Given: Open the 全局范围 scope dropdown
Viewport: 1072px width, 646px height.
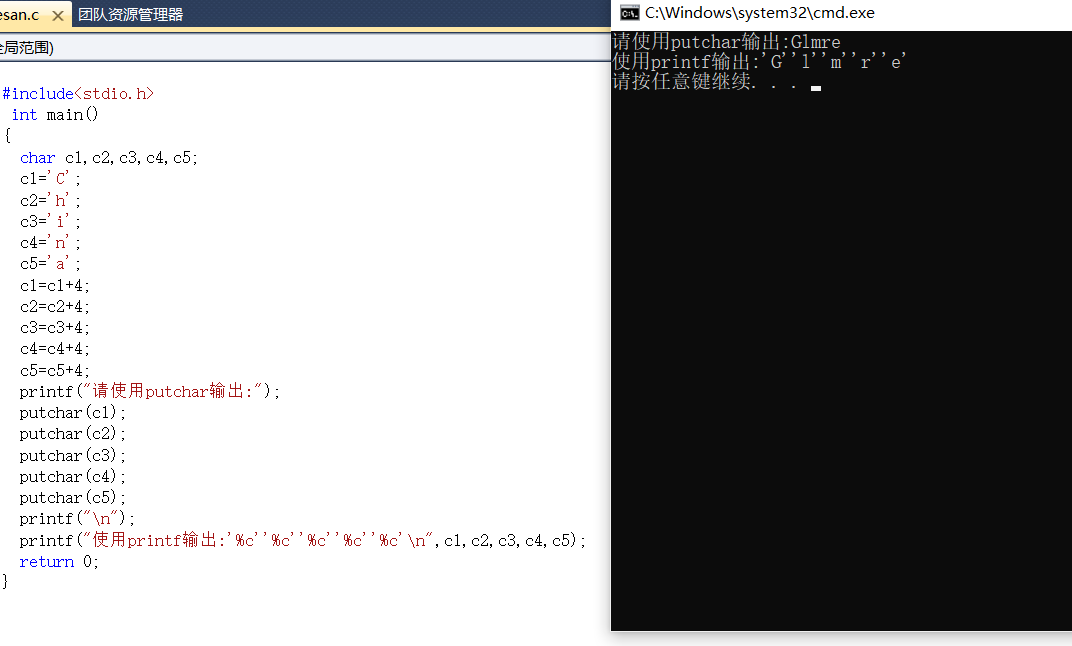Looking at the screenshot, I should click(304, 47).
